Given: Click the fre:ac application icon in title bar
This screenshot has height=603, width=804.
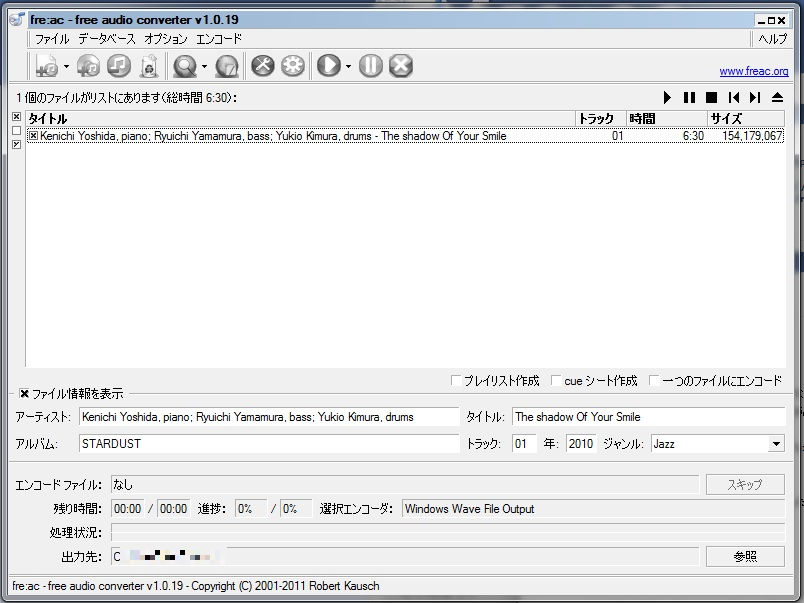Looking at the screenshot, I should tap(17, 19).
